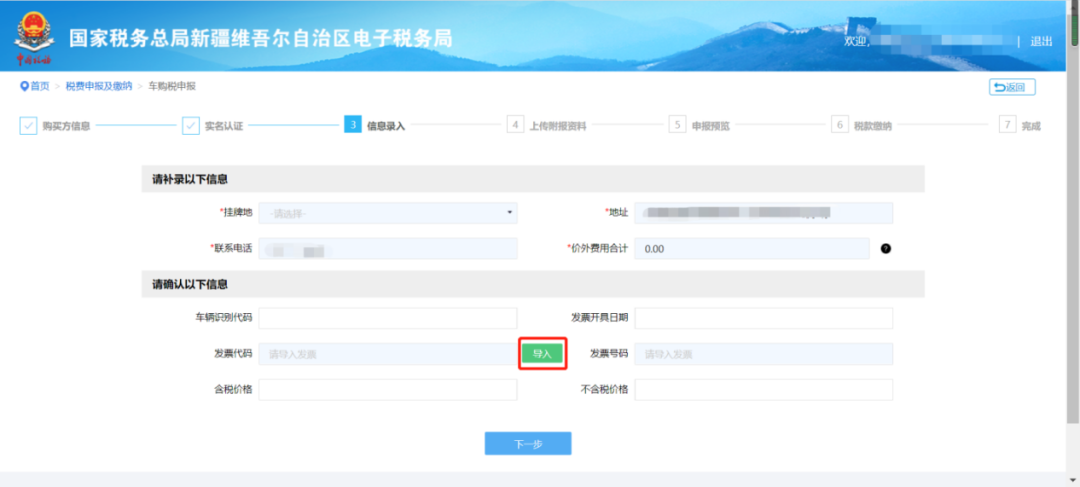Click step 5 申报预览 number icon
The height and width of the screenshot is (487, 1080).
(x=677, y=125)
